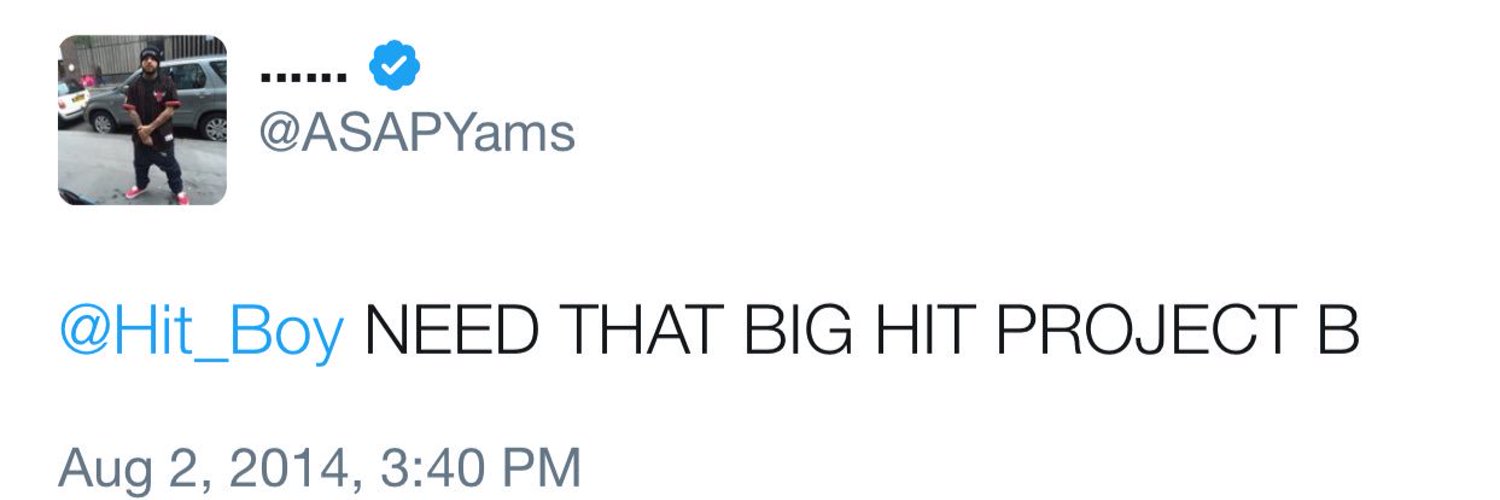Click the trailing letter B in tweet
This screenshot has width=1500, height=500.
(1339, 331)
